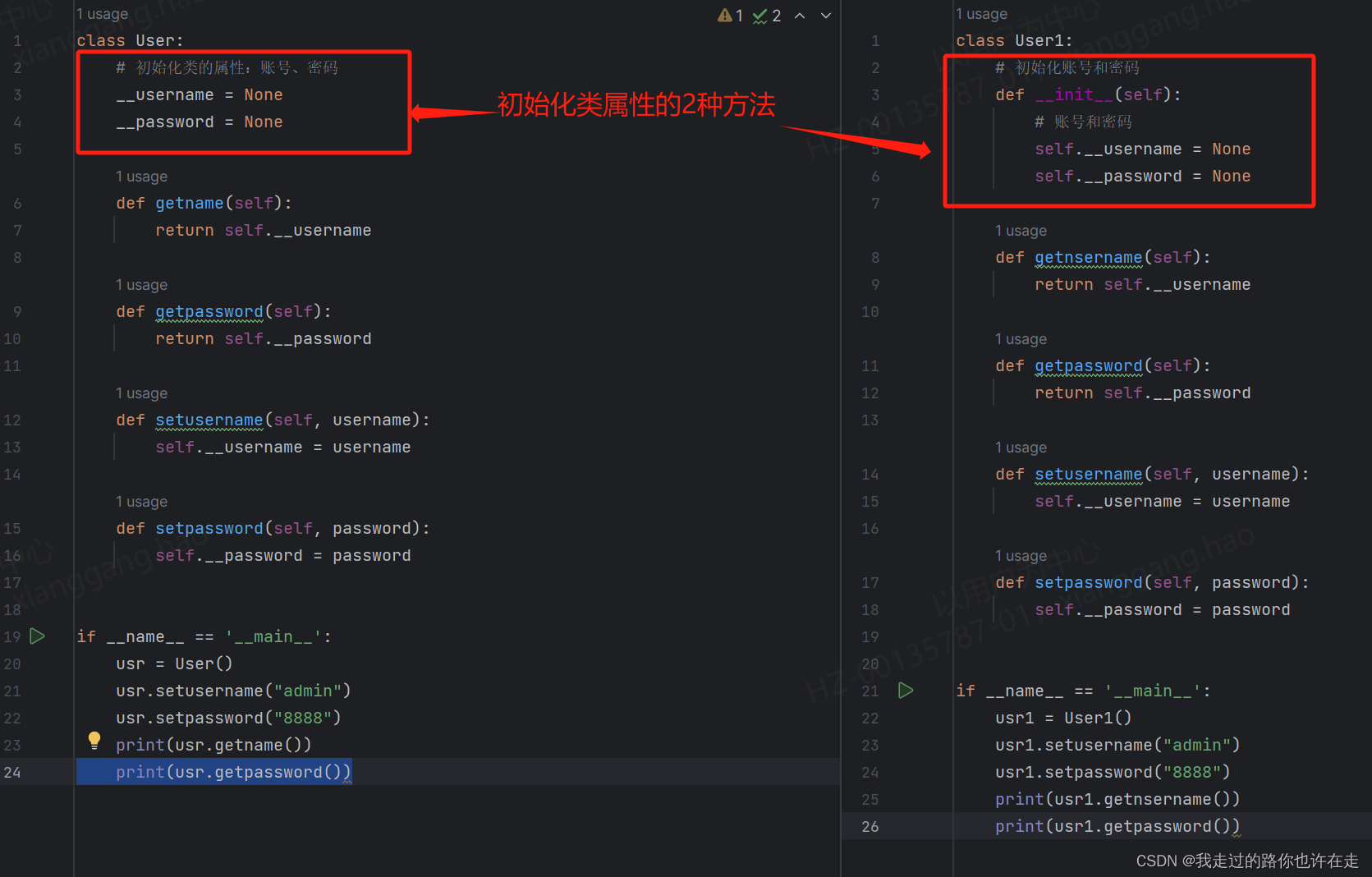Image resolution: width=1372 pixels, height=877 pixels.
Task: Click 'def getname(self):' method definition
Action: tap(204, 203)
